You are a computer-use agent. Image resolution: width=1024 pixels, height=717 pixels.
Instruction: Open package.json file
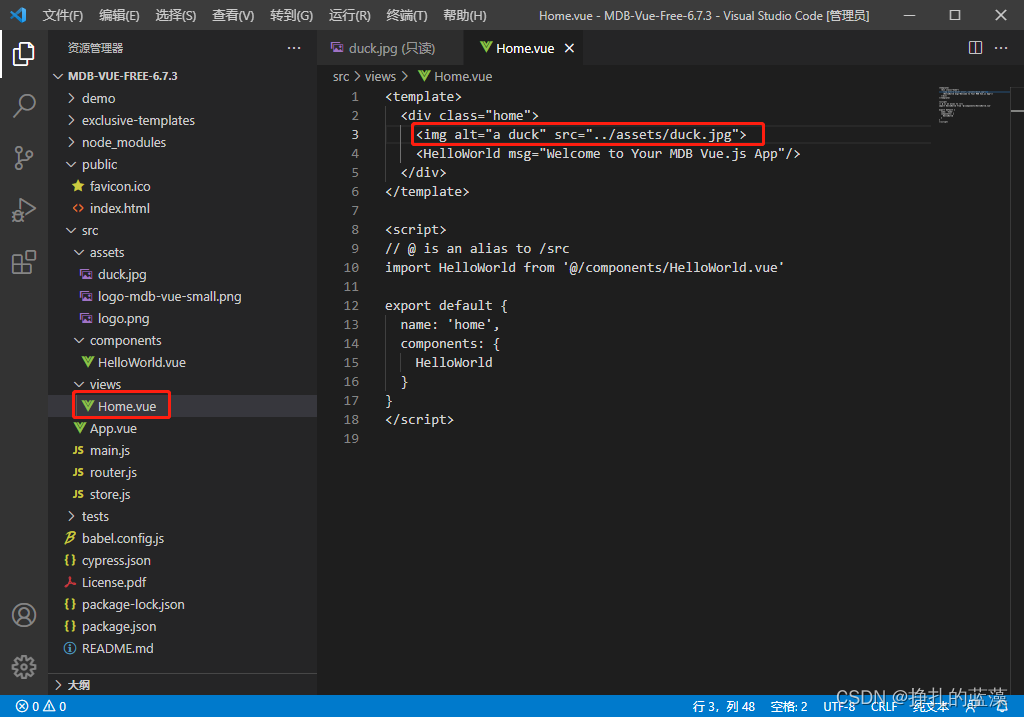(119, 626)
